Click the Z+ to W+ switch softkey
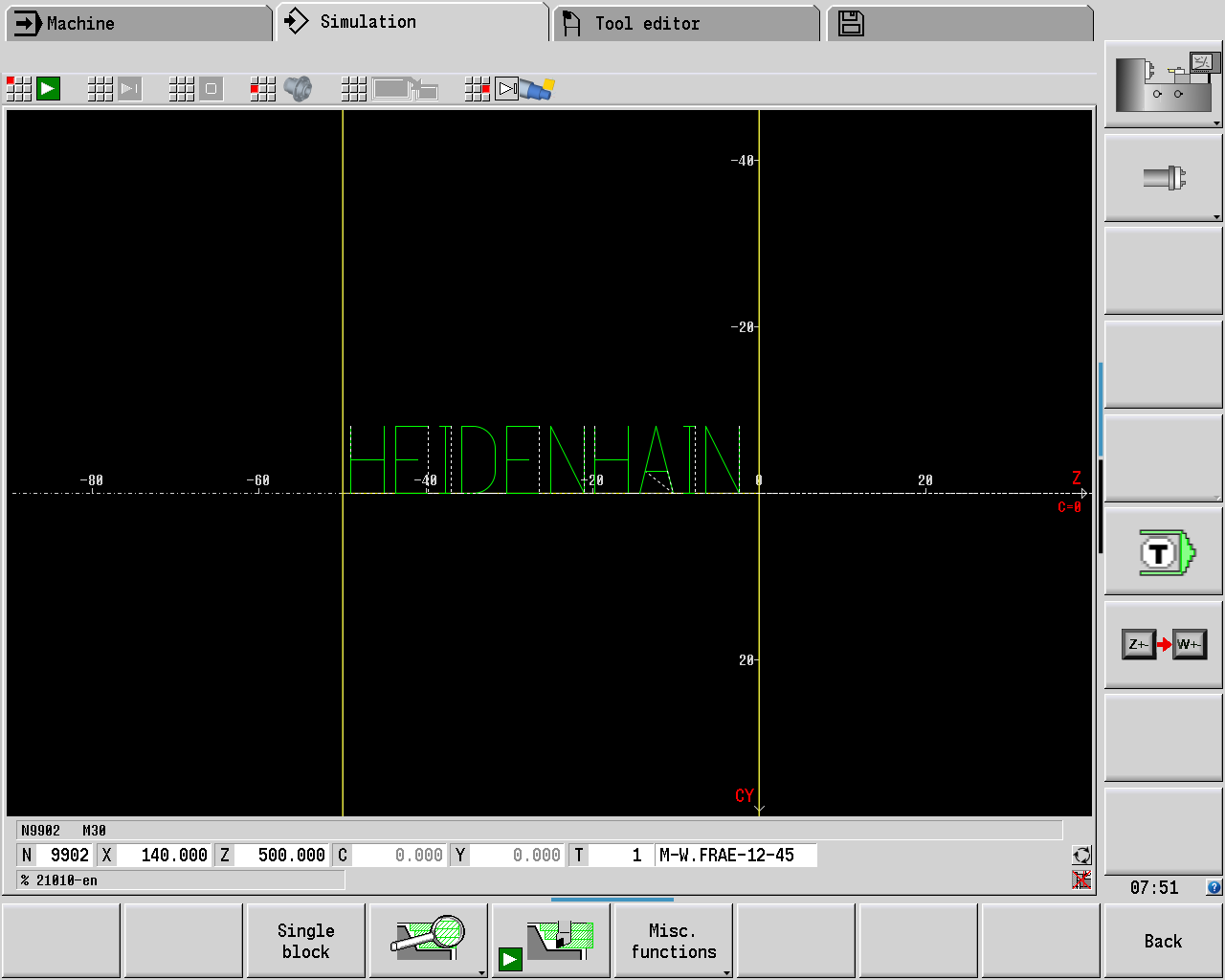Image resolution: width=1225 pixels, height=980 pixels. (1164, 644)
